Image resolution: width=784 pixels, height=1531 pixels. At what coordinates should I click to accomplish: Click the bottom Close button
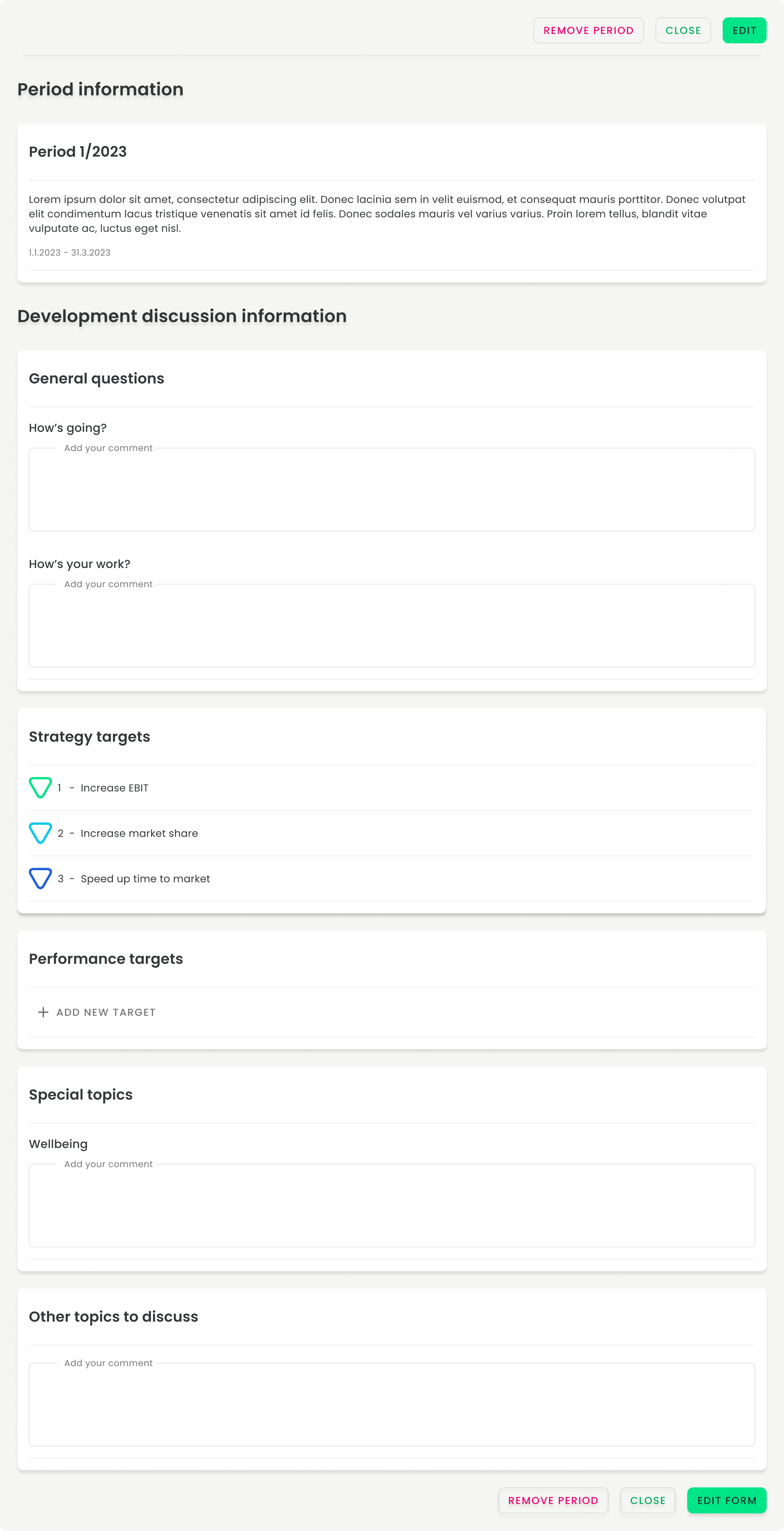click(x=648, y=1500)
